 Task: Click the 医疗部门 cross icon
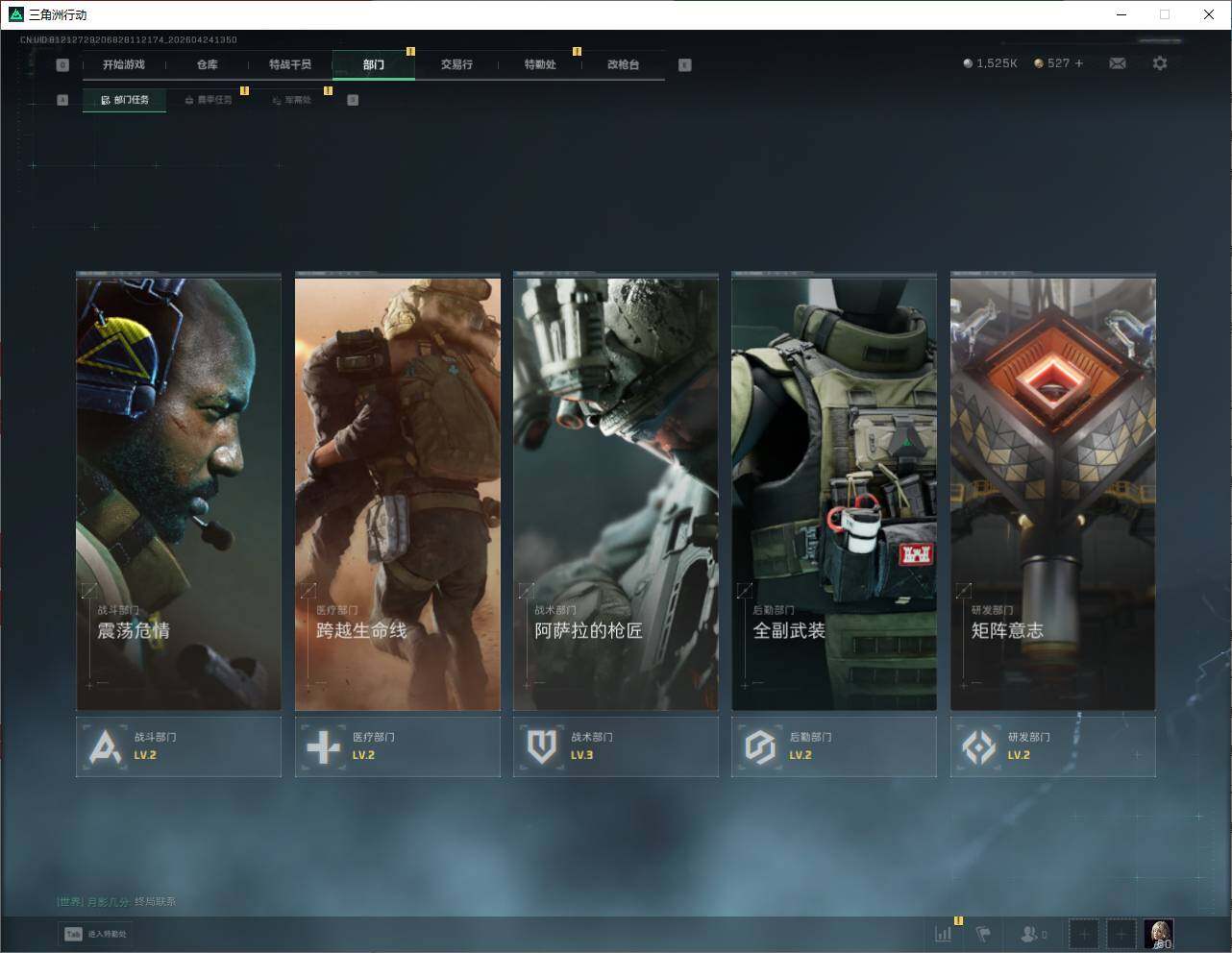[x=323, y=746]
